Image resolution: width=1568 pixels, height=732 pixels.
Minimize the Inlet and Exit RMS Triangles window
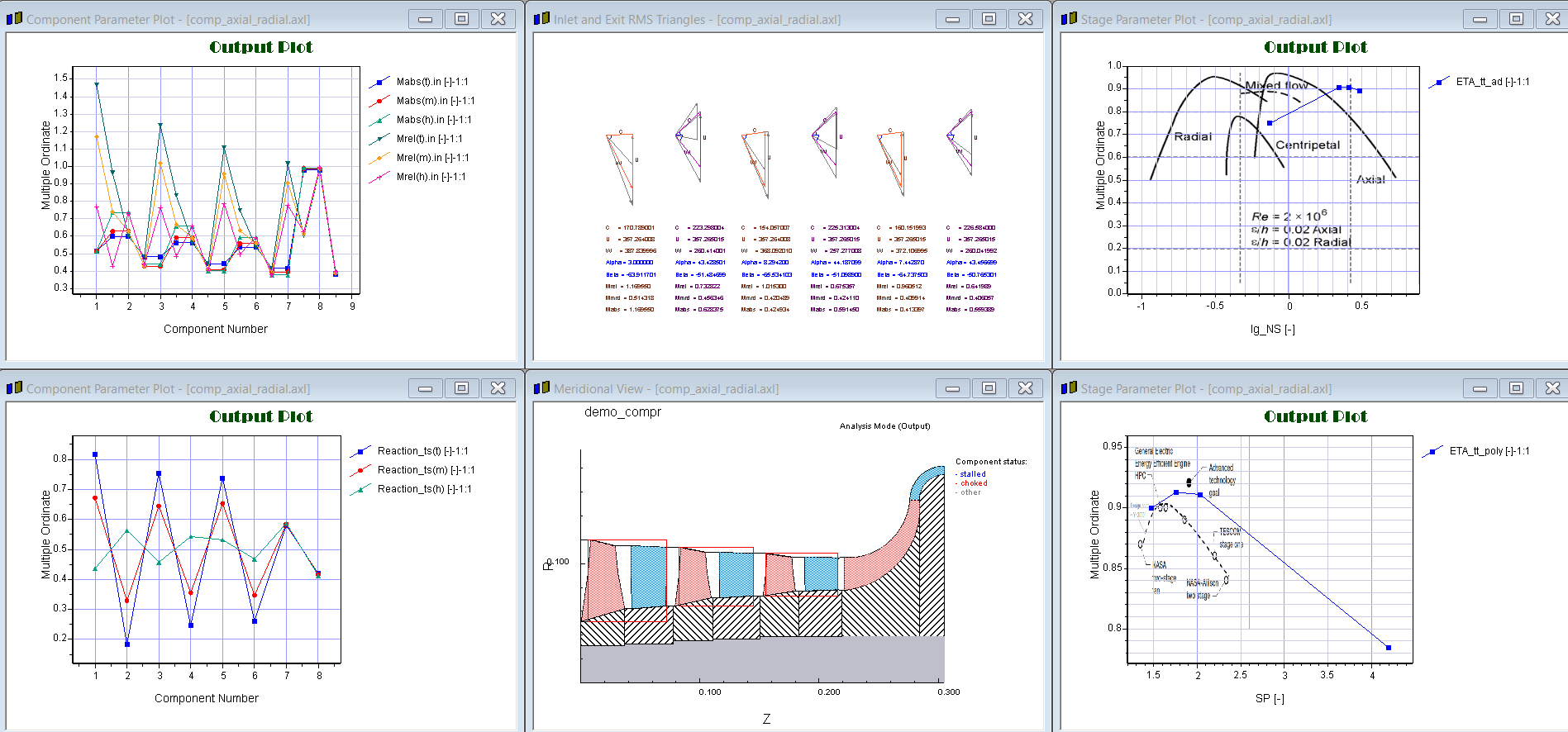pos(952,18)
